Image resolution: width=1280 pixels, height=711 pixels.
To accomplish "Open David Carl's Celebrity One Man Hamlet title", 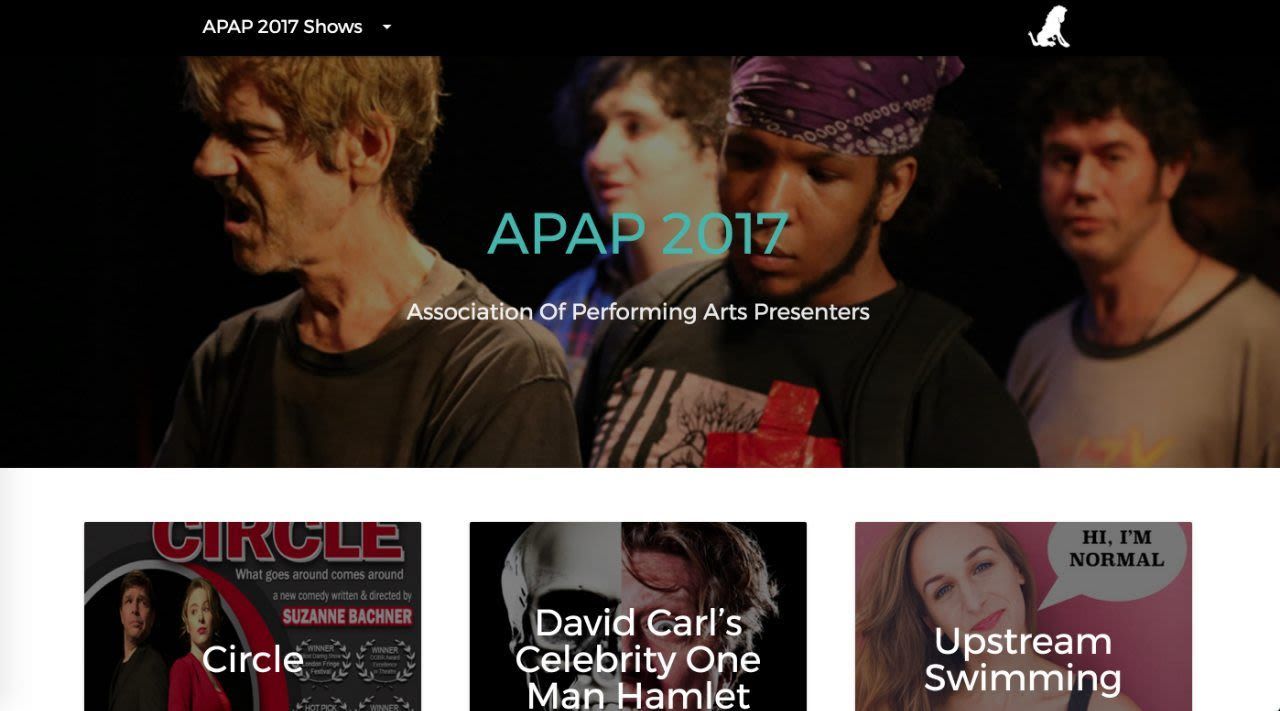I will 638,658.
